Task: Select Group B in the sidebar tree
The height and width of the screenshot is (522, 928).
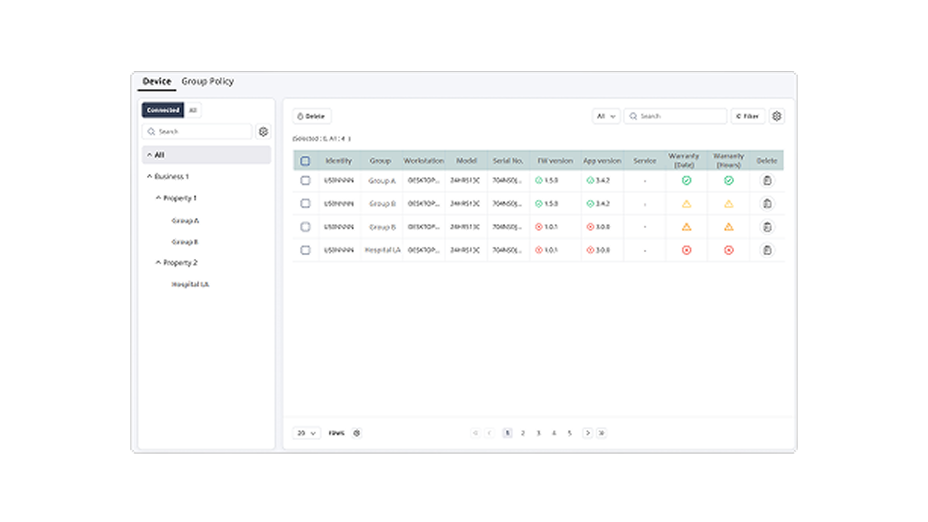Action: (185, 242)
